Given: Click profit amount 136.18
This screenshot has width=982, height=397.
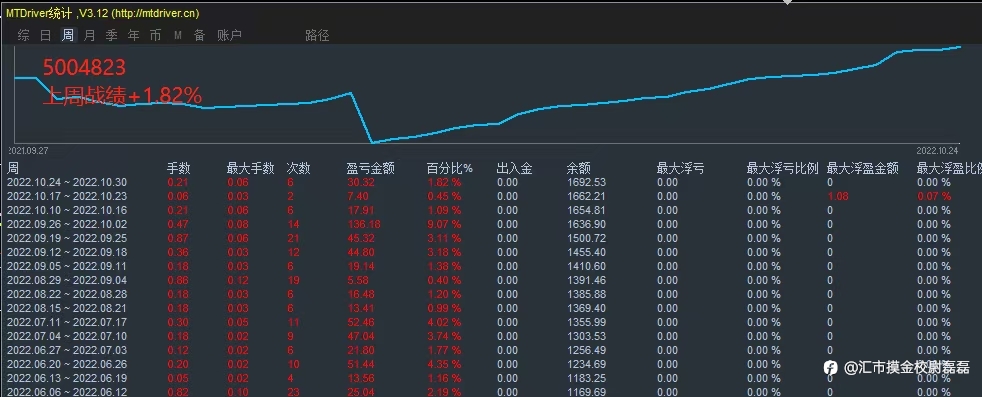Looking at the screenshot, I should (363, 224).
